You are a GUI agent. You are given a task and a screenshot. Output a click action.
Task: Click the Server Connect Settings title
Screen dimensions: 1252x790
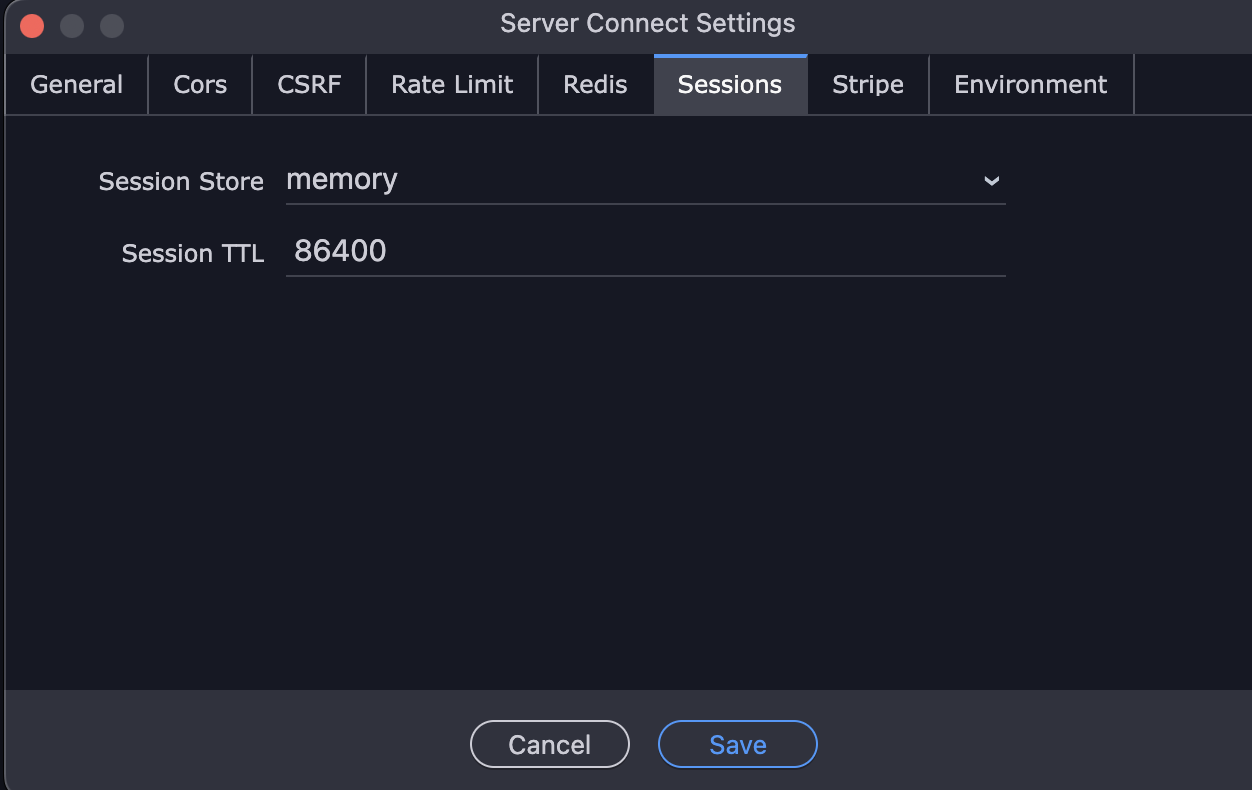648,24
